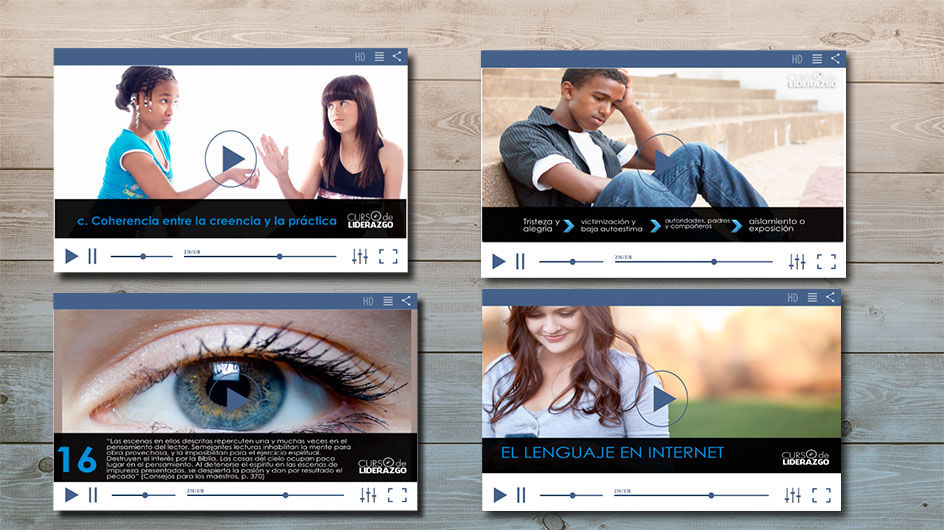Screen dimensions: 944x530
Task: Seek on Tristeza y alegría progress bar
Action: [694, 262]
